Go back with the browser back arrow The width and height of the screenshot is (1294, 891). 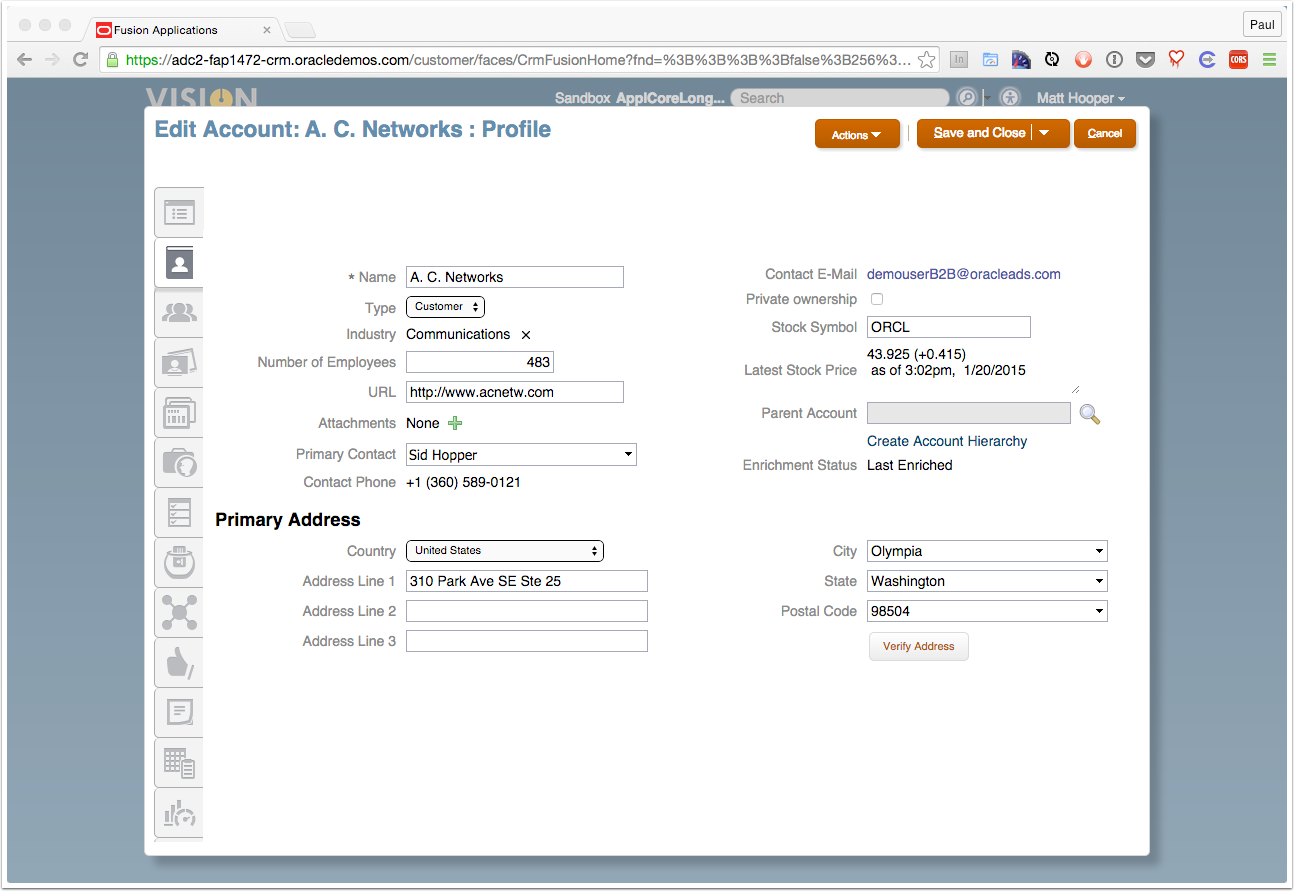25,60
